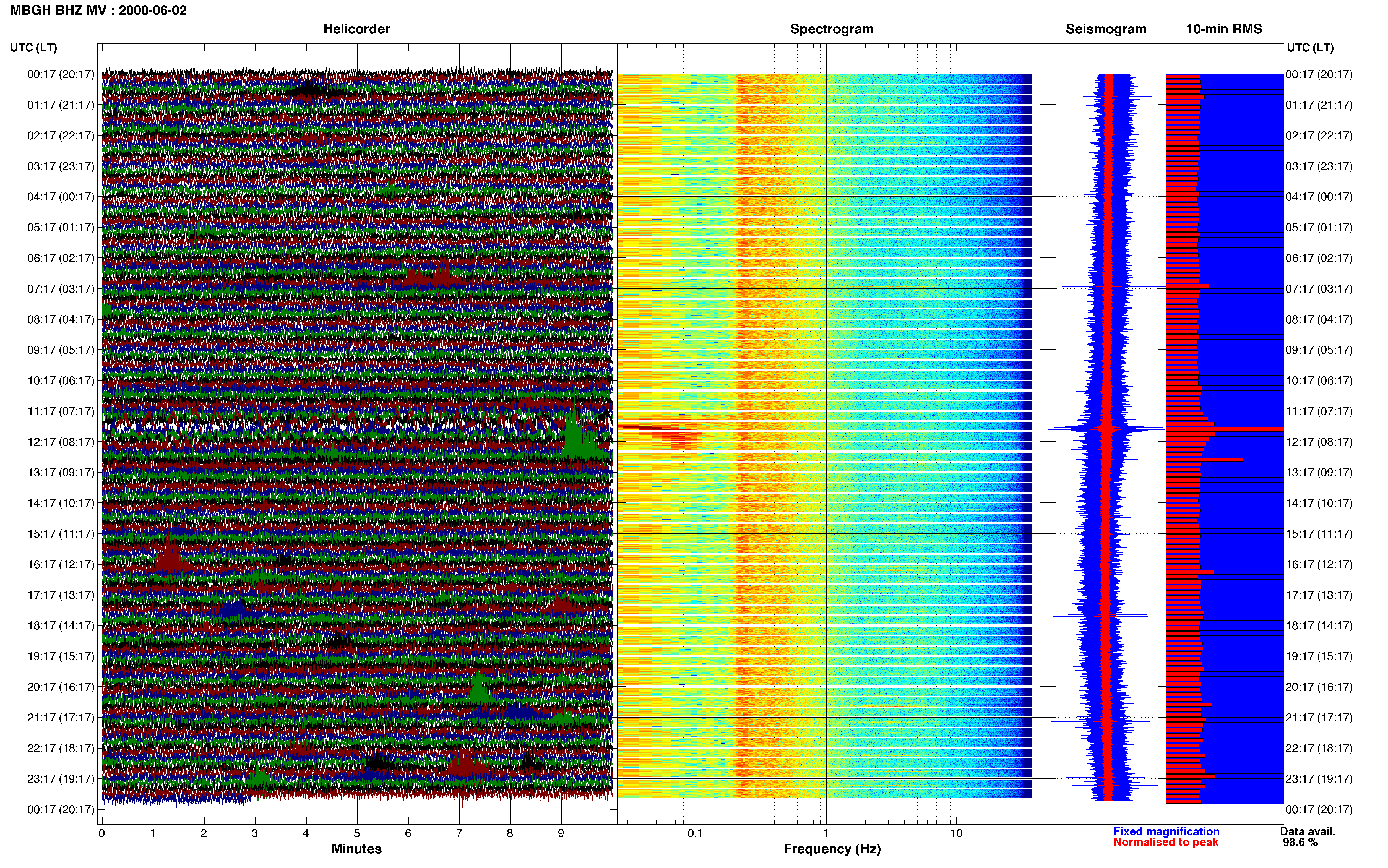Click the '98.6 %' data availability value
The width and height of the screenshot is (1388, 868).
[x=1300, y=842]
